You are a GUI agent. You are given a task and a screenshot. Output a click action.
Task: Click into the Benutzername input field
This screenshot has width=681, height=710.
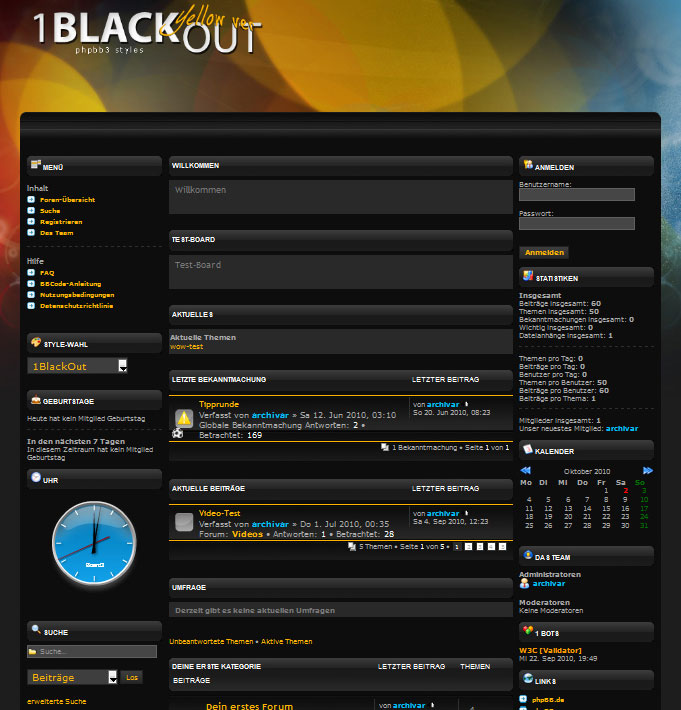coord(577,195)
